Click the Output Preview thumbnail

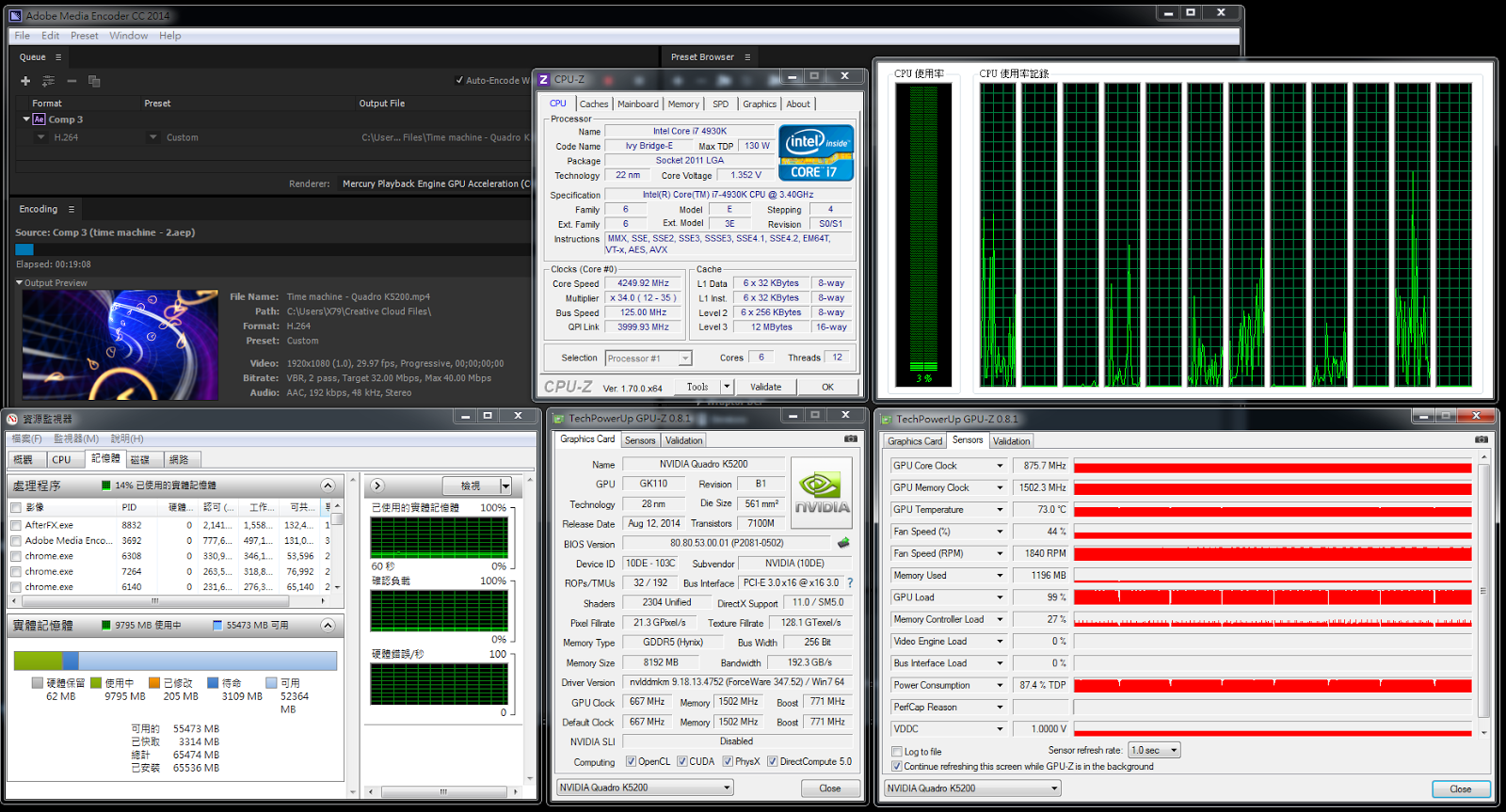120,345
